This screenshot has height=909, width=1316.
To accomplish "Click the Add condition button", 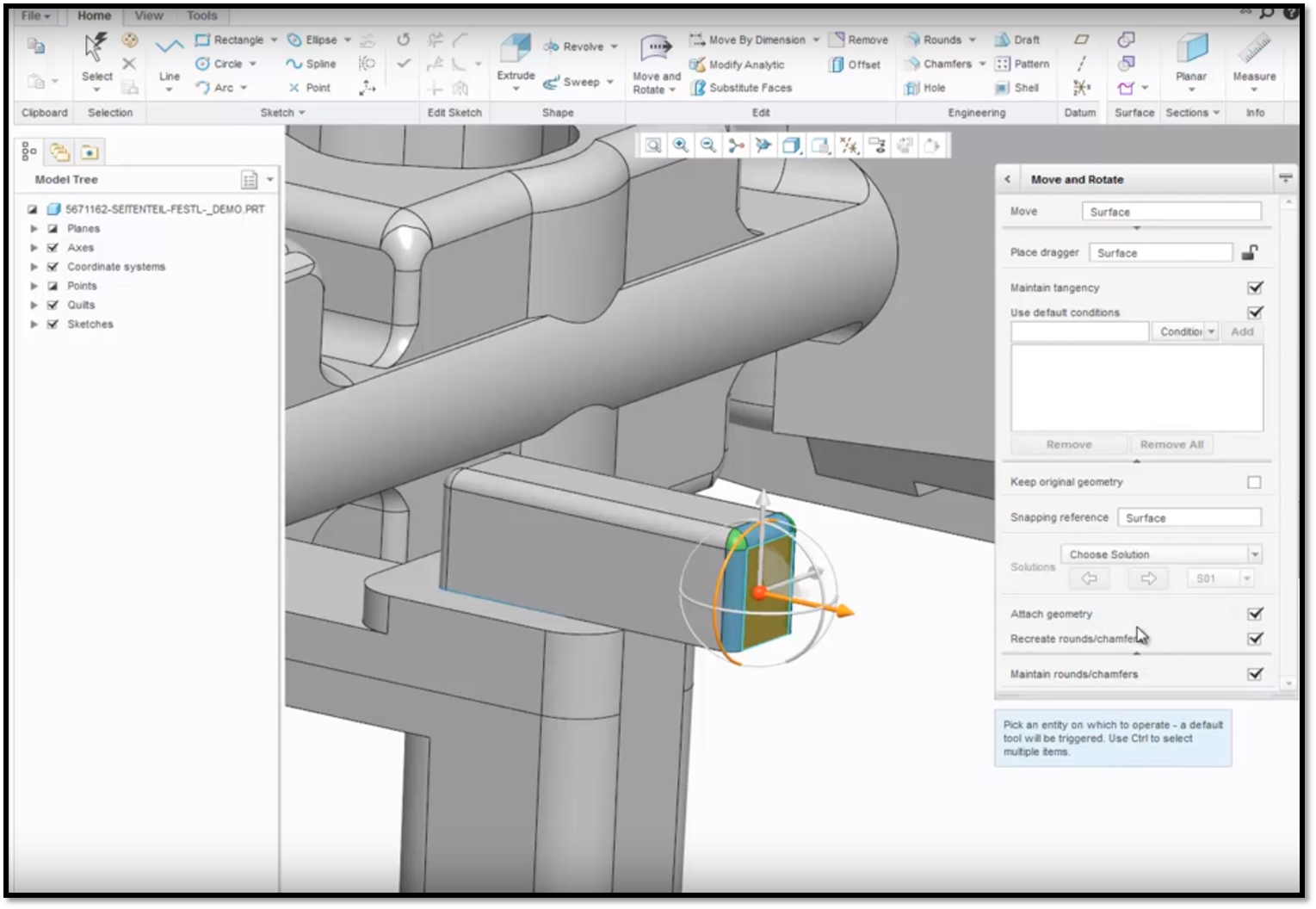I will [x=1242, y=331].
